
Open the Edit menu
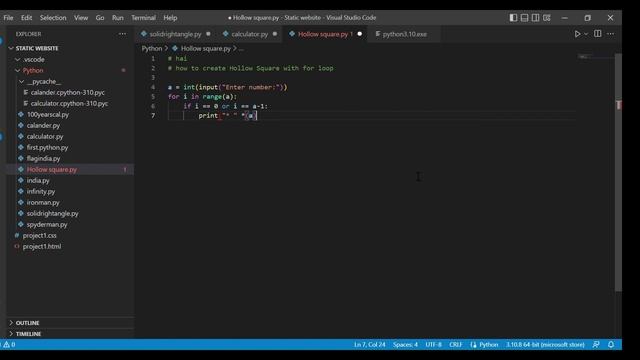point(27,18)
